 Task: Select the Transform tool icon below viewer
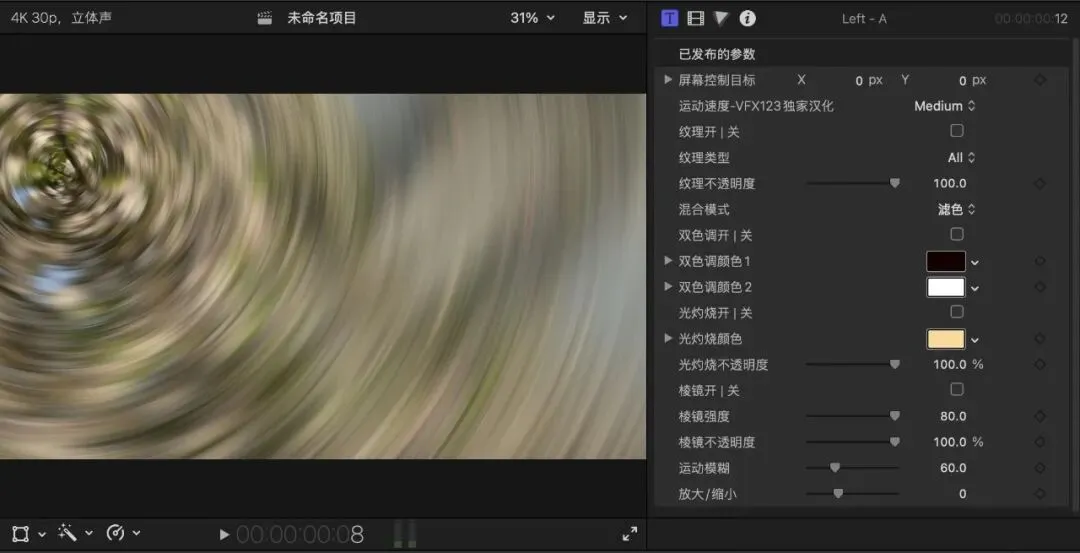point(21,534)
